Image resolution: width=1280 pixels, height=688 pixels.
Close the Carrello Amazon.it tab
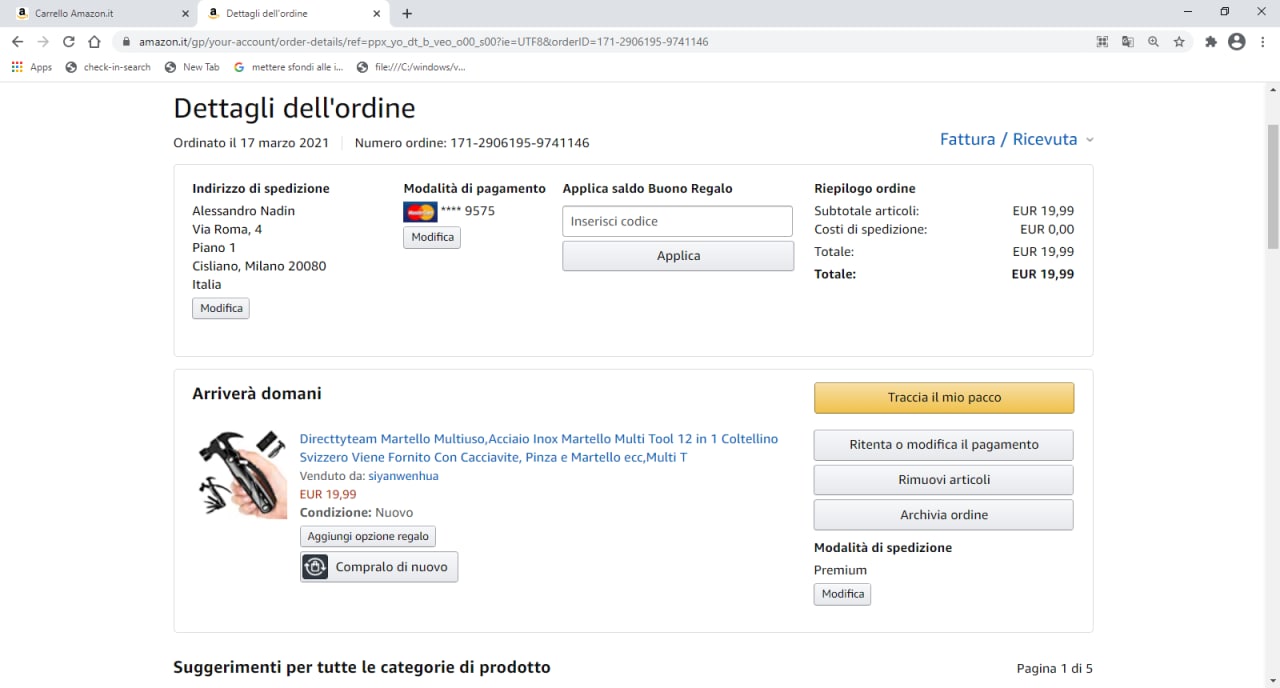pyautogui.click(x=185, y=14)
